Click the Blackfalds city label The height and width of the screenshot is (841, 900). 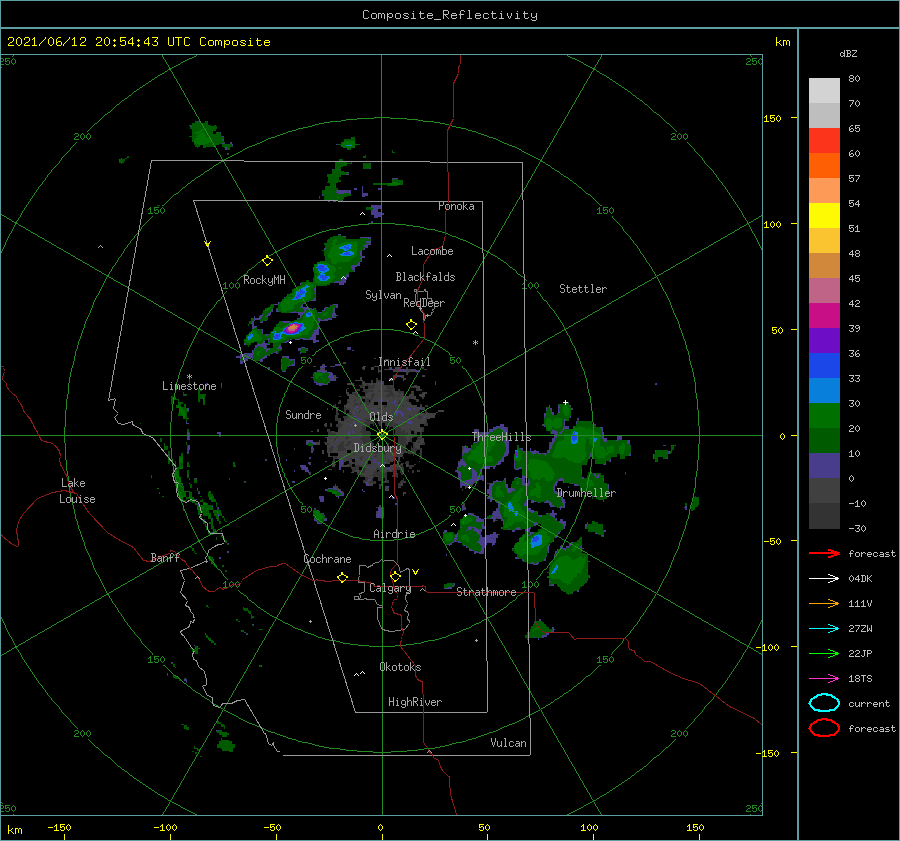425,277
